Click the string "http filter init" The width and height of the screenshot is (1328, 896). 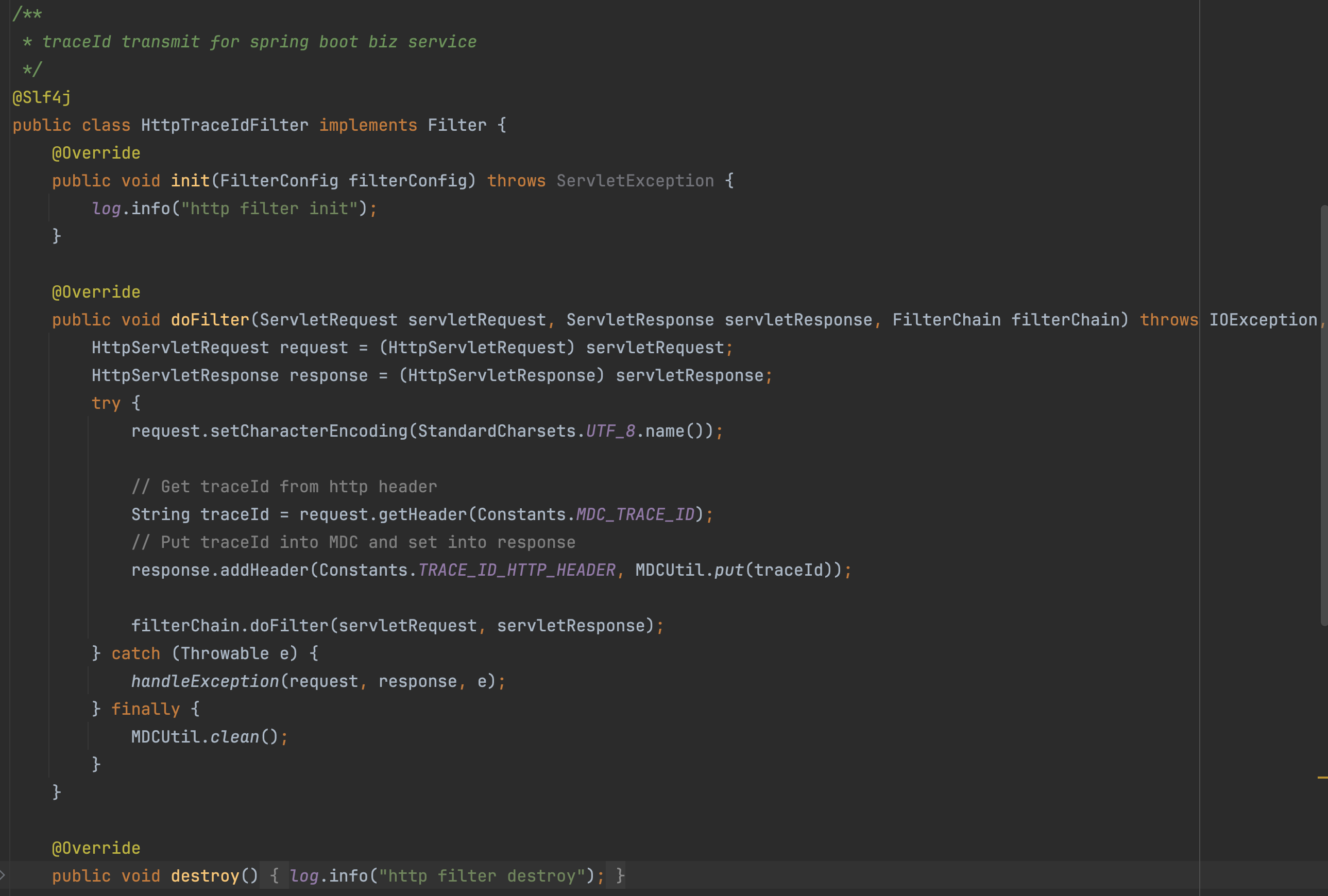[269, 209]
